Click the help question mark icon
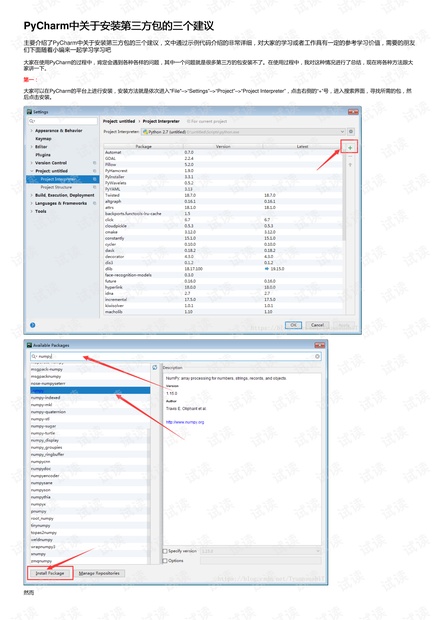Image resolution: width=440 pixels, height=620 pixels. [x=32, y=325]
